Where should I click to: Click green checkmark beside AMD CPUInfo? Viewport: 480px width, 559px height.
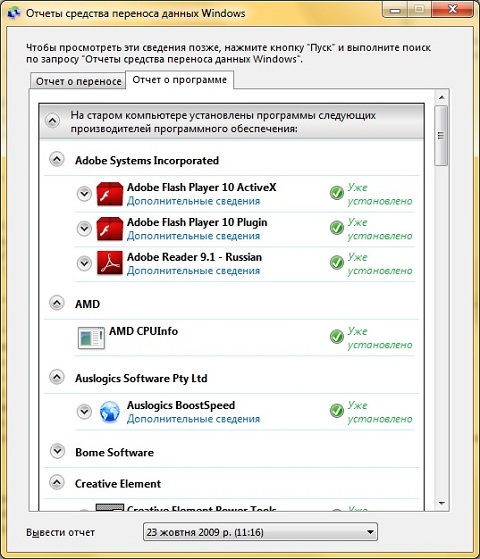click(x=337, y=336)
